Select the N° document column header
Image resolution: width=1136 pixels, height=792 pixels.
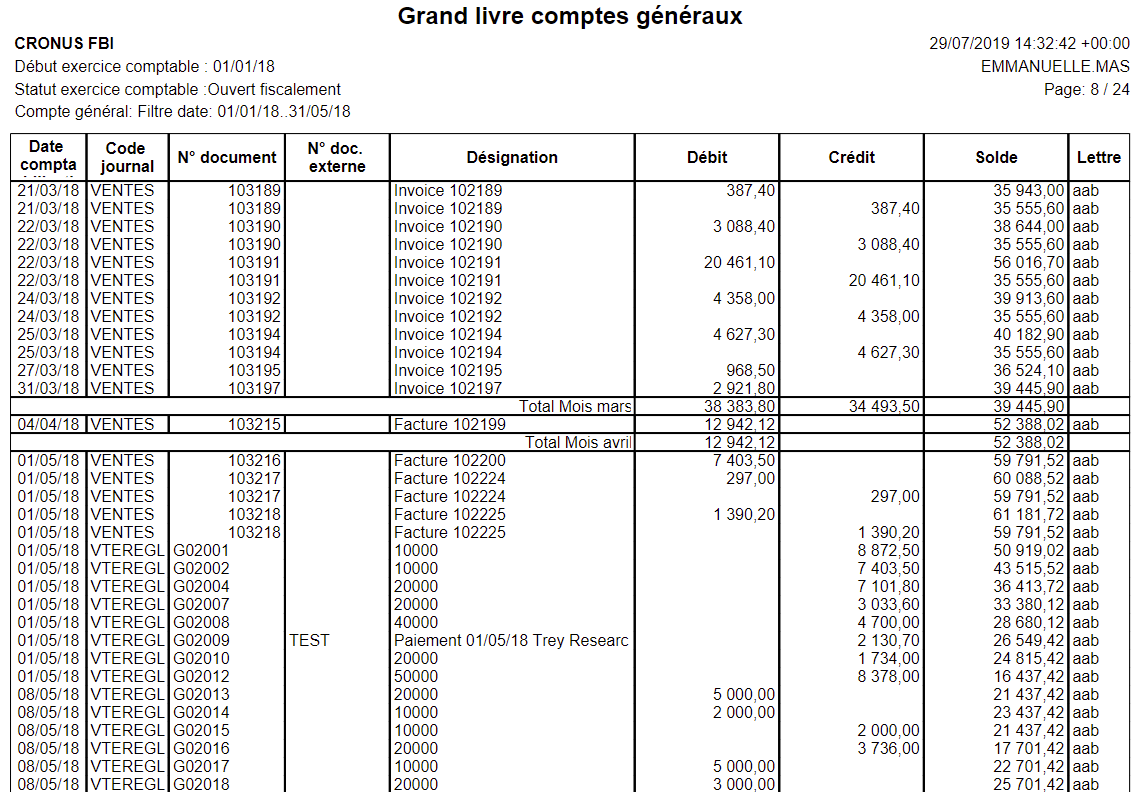point(227,157)
